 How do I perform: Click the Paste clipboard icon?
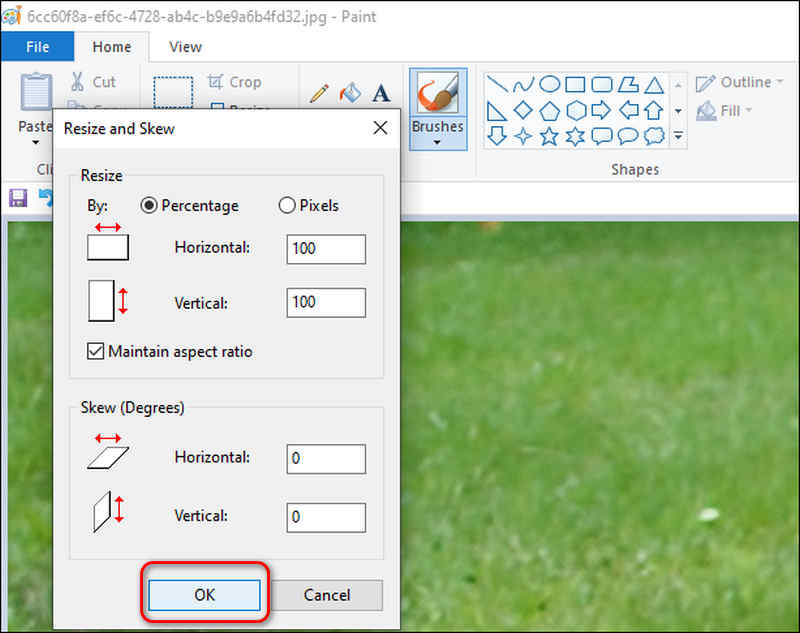[x=36, y=92]
